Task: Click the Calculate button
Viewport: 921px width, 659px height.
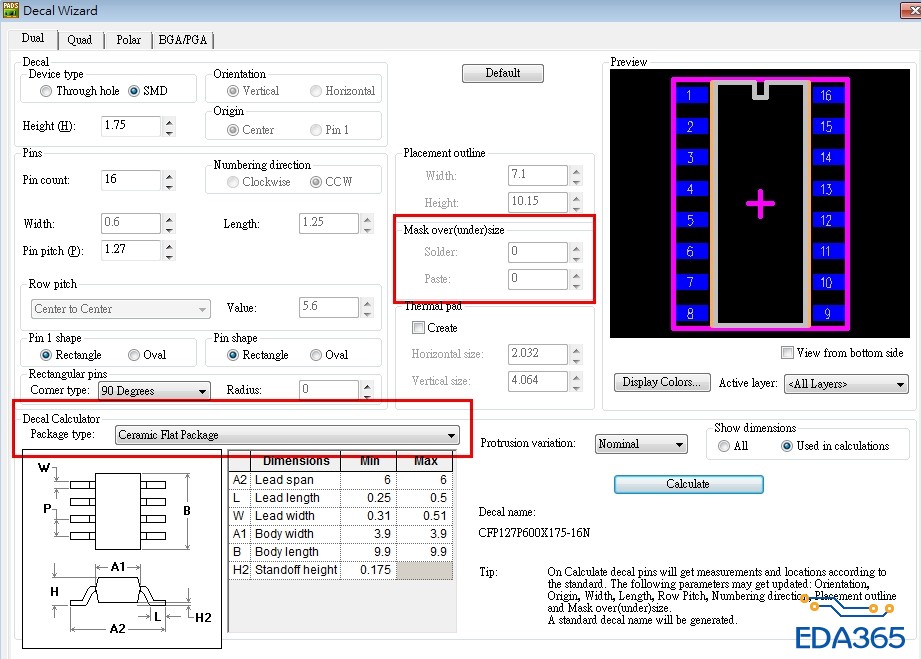Action: 688,484
